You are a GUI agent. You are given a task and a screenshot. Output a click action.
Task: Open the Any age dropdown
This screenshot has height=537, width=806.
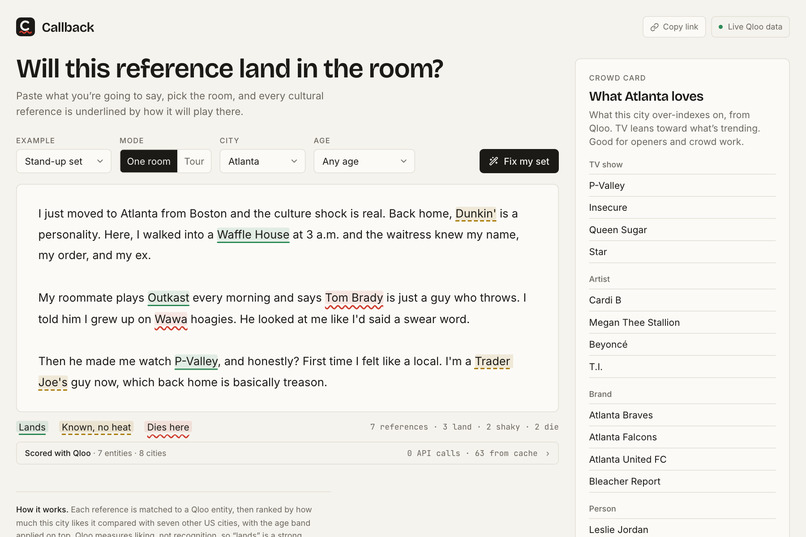[x=364, y=161]
